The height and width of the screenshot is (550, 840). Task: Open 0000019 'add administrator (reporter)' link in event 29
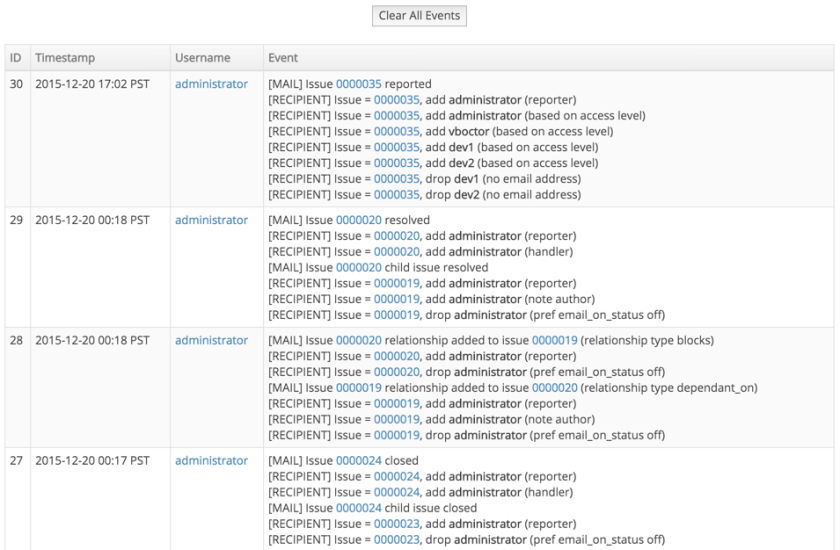pyautogui.click(x=396, y=283)
